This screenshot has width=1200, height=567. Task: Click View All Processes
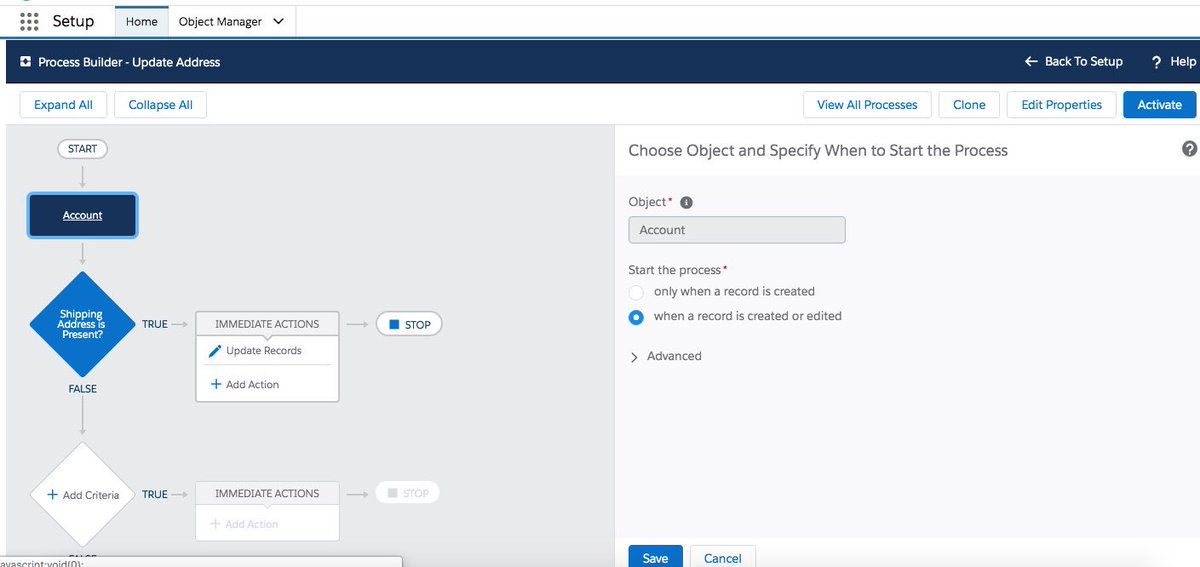tap(867, 105)
